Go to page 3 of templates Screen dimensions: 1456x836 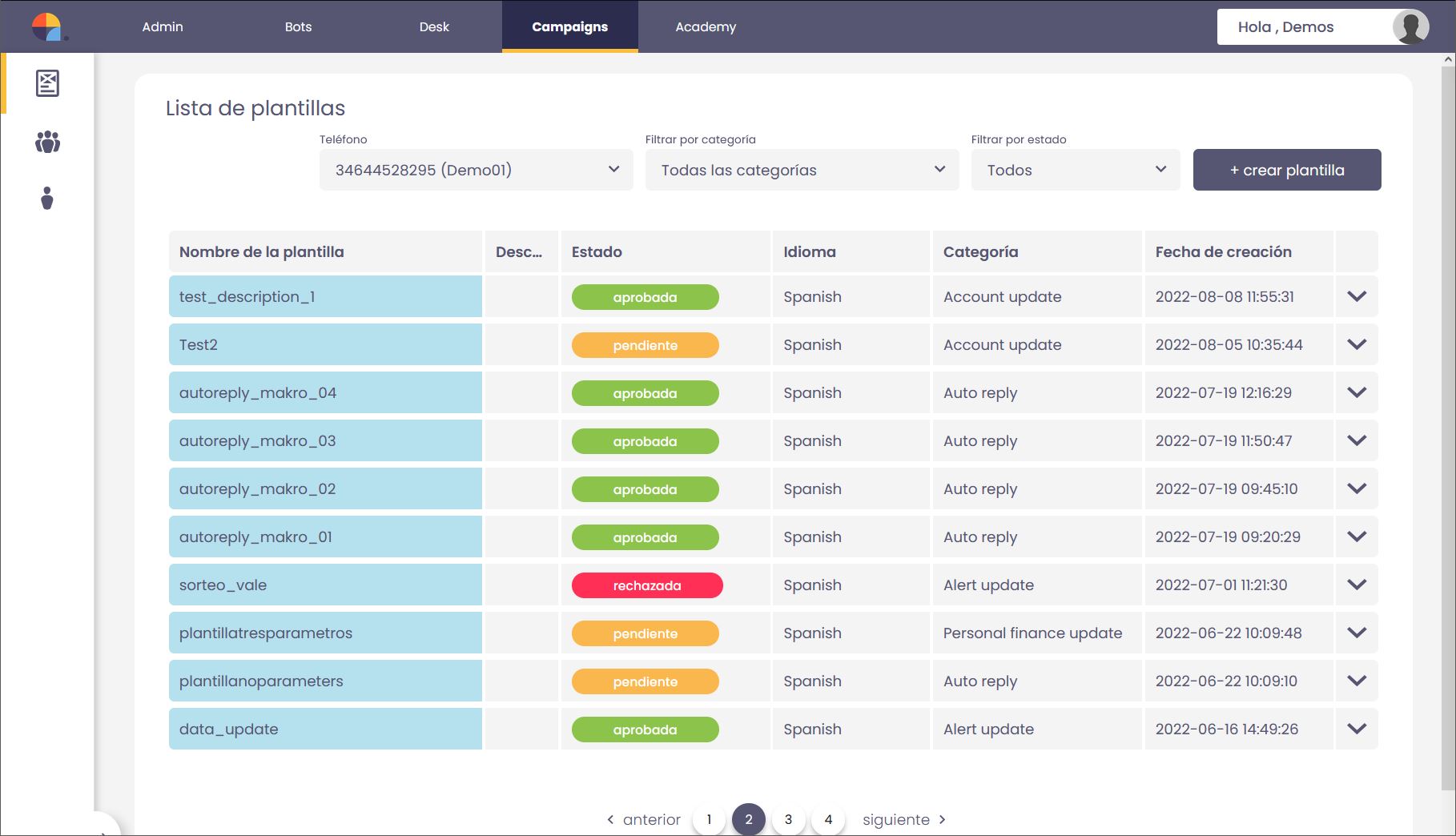click(x=788, y=819)
